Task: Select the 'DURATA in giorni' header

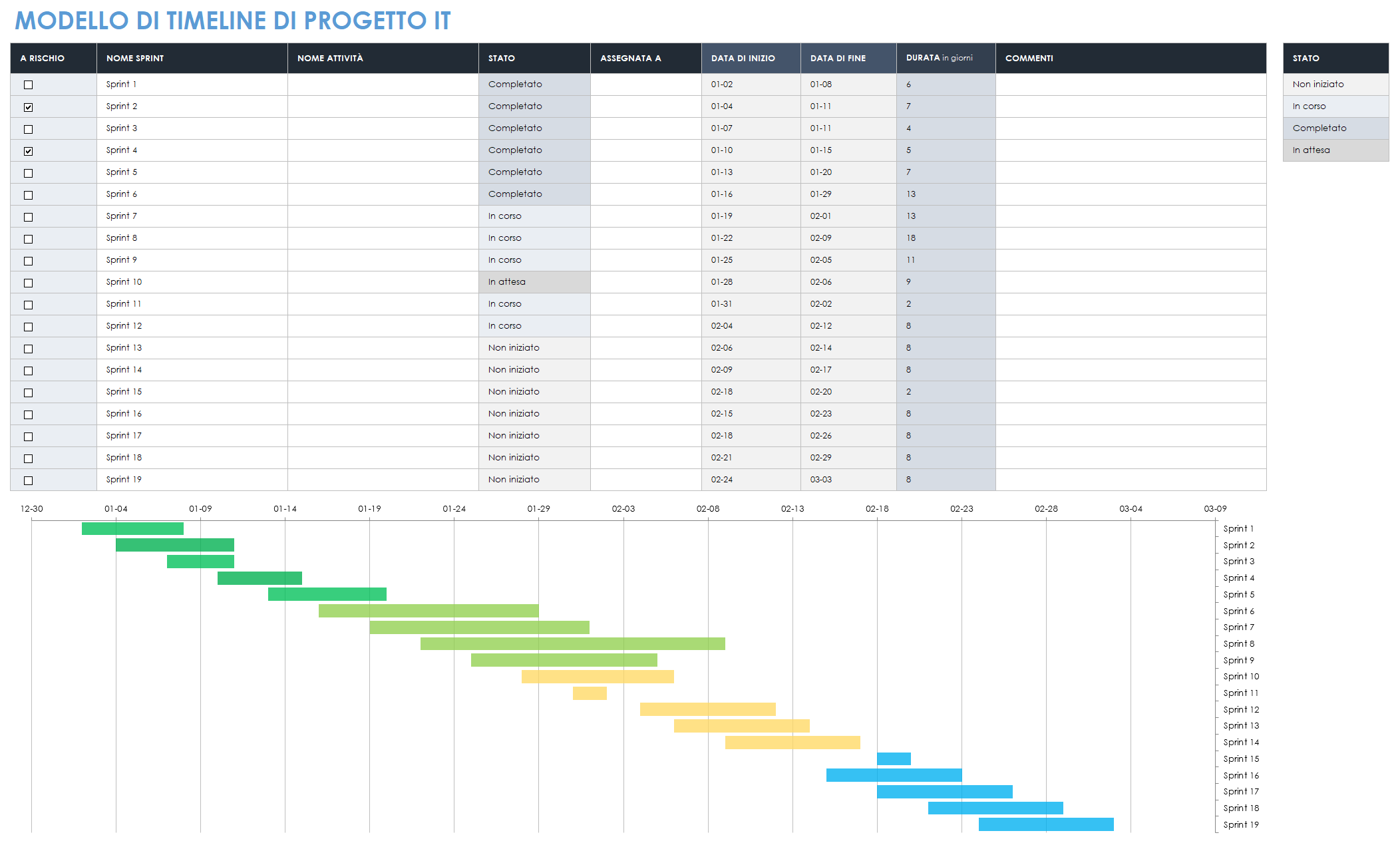Action: point(946,58)
